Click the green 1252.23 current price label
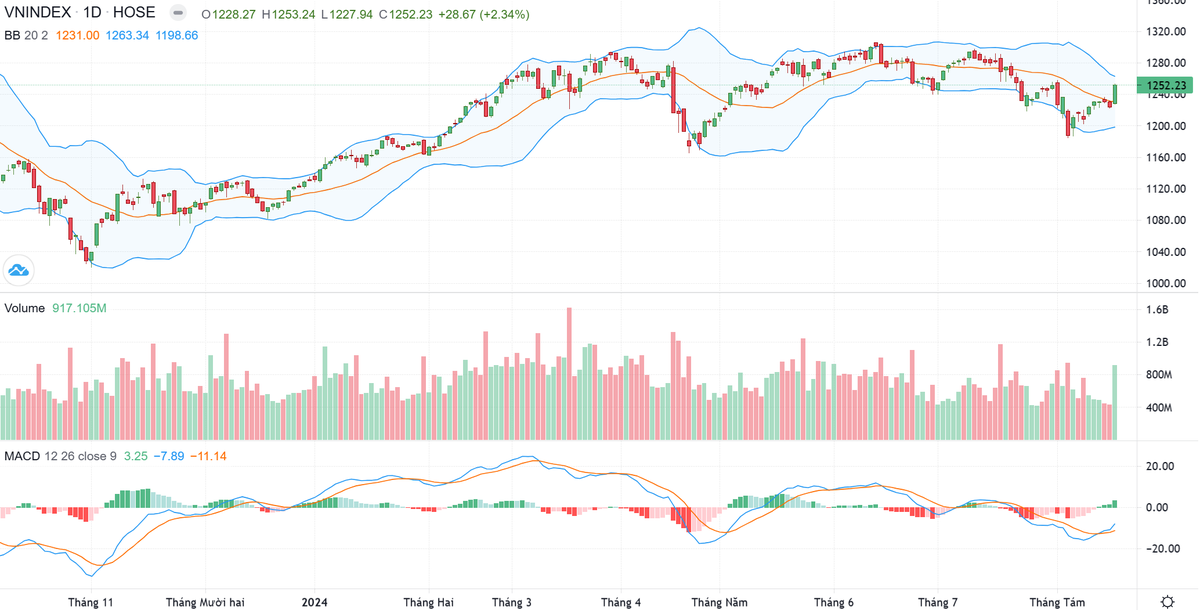Viewport: 1200px width, 610px height. [x=1165, y=86]
